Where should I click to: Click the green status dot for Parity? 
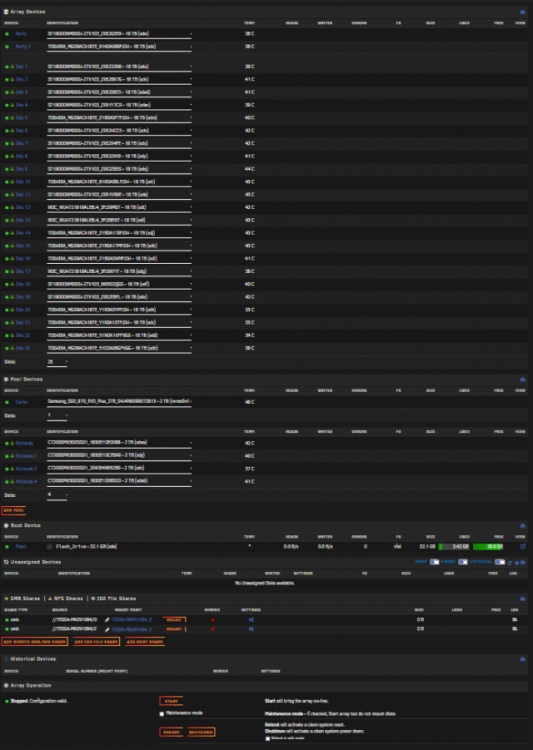click(7, 34)
